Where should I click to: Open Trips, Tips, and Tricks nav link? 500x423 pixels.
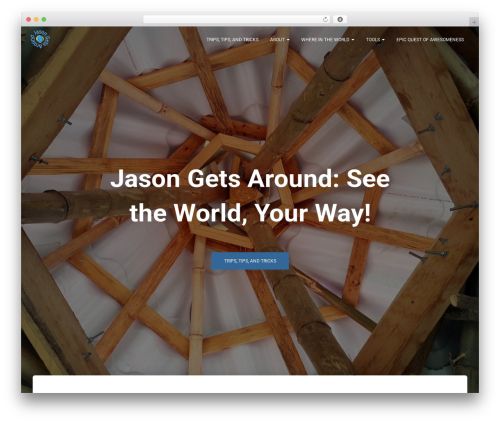(x=232, y=39)
